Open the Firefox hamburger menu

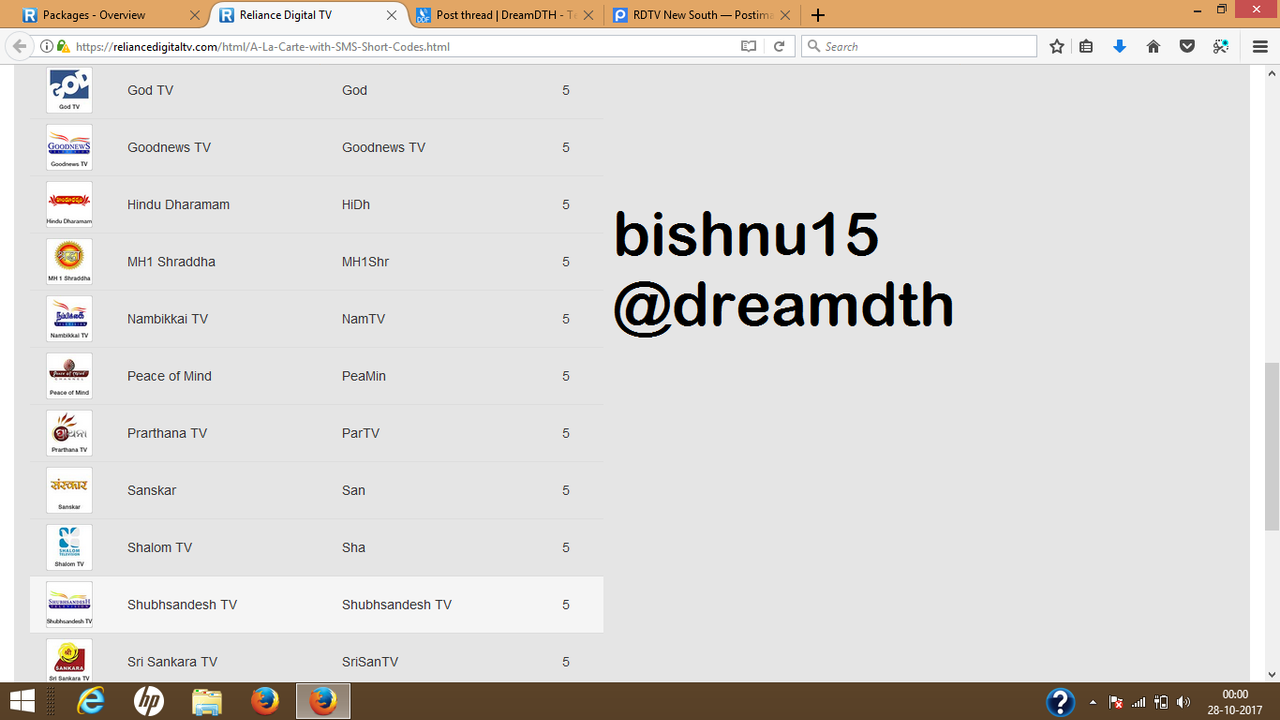tap(1260, 46)
